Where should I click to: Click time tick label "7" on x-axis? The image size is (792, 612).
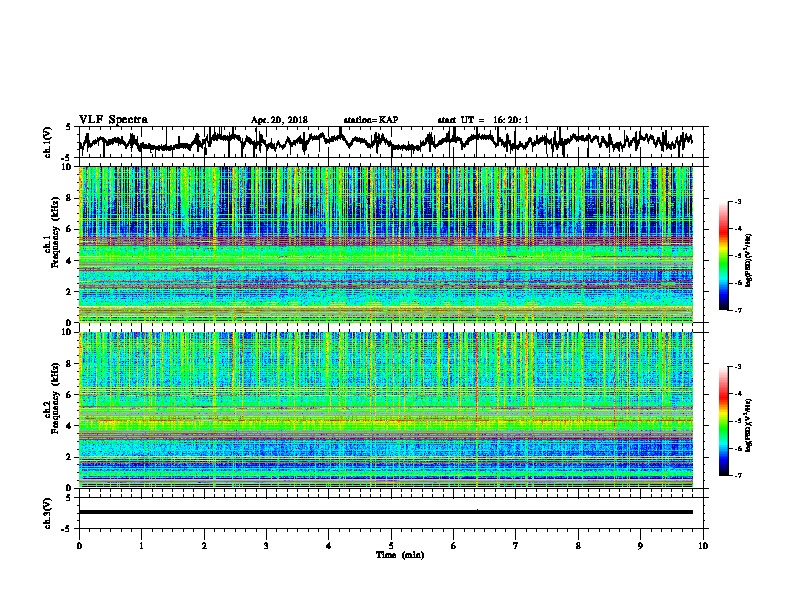coord(516,546)
